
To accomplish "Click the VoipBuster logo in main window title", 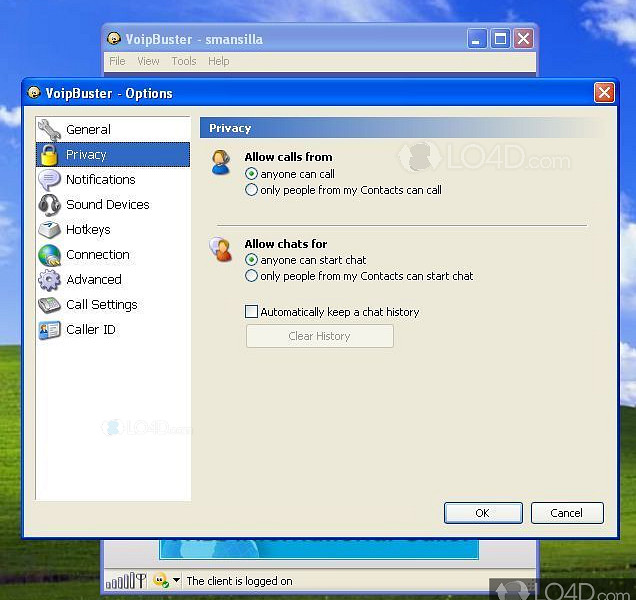I will [x=114, y=39].
